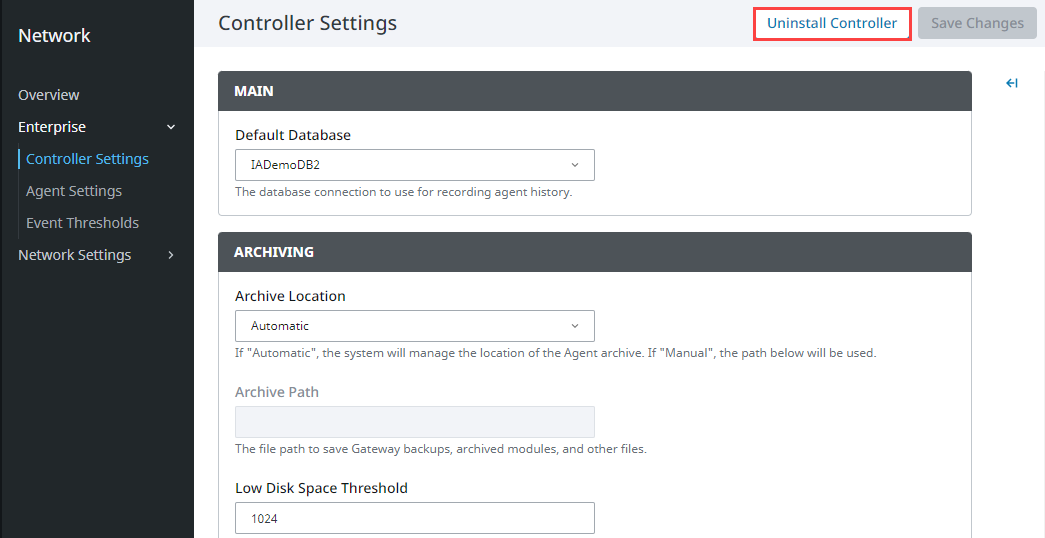Click the Default Database dropdown chevron arrow

575,165
